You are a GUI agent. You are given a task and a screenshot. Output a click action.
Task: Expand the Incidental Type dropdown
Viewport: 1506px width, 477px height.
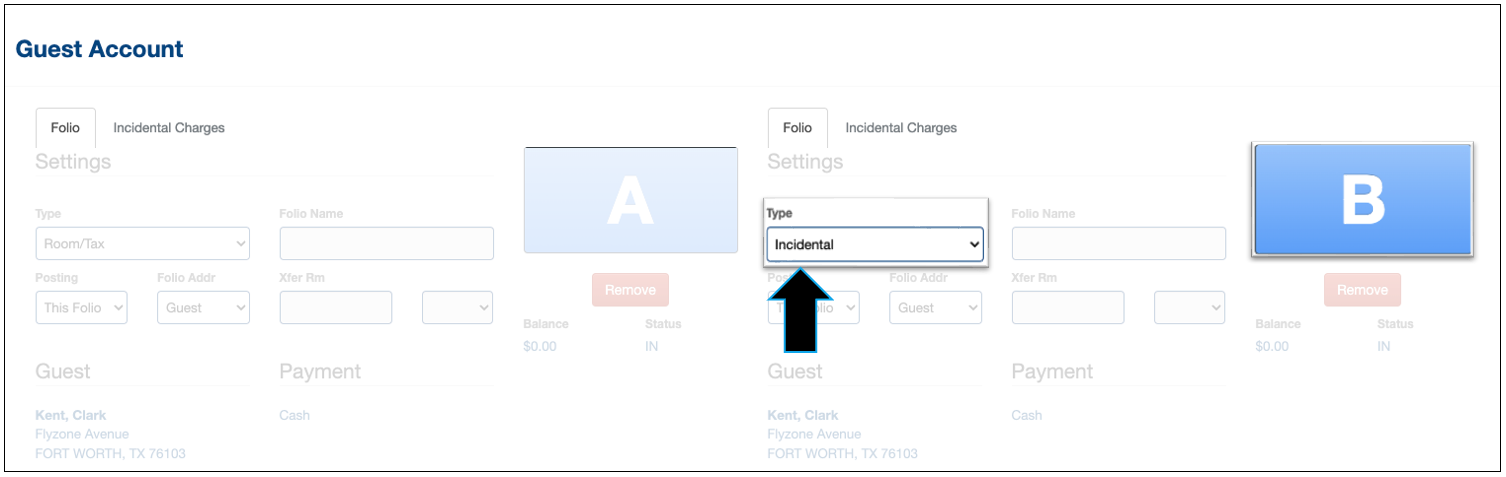(x=875, y=244)
